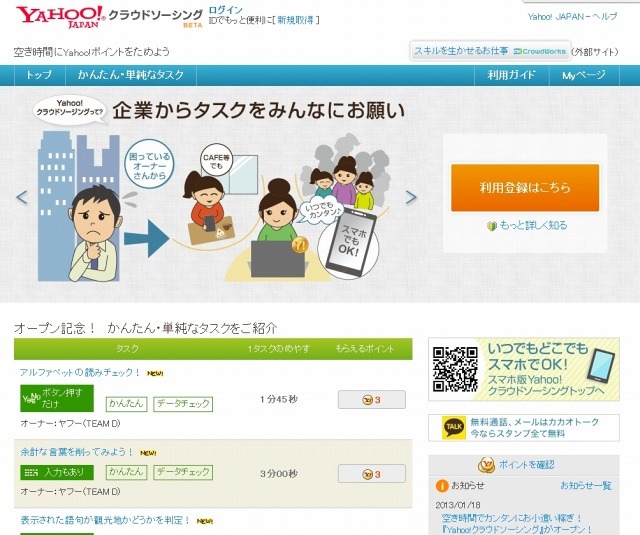The width and height of the screenshot is (640, 535).
Task: Click データチェック tag in アルファベット row
Action: (x=183, y=404)
